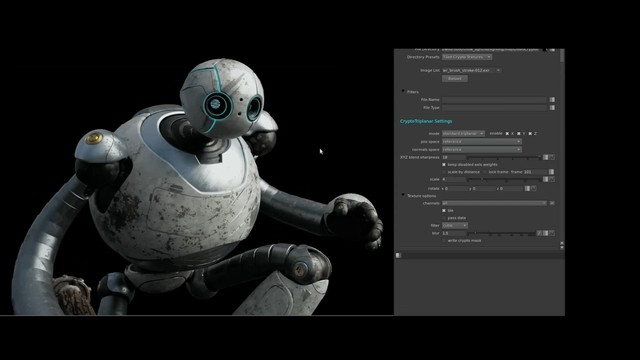Click the small toggle icon left of blur's animation icon
The height and width of the screenshot is (360, 640).
pos(539,233)
